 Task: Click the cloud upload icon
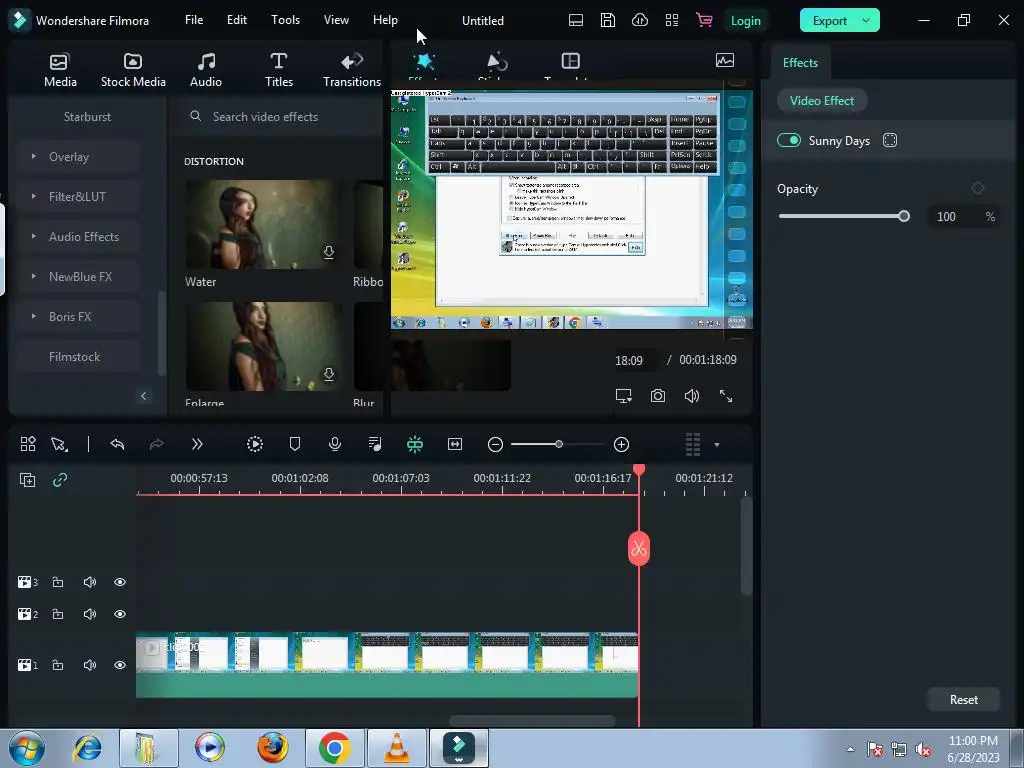pos(640,20)
